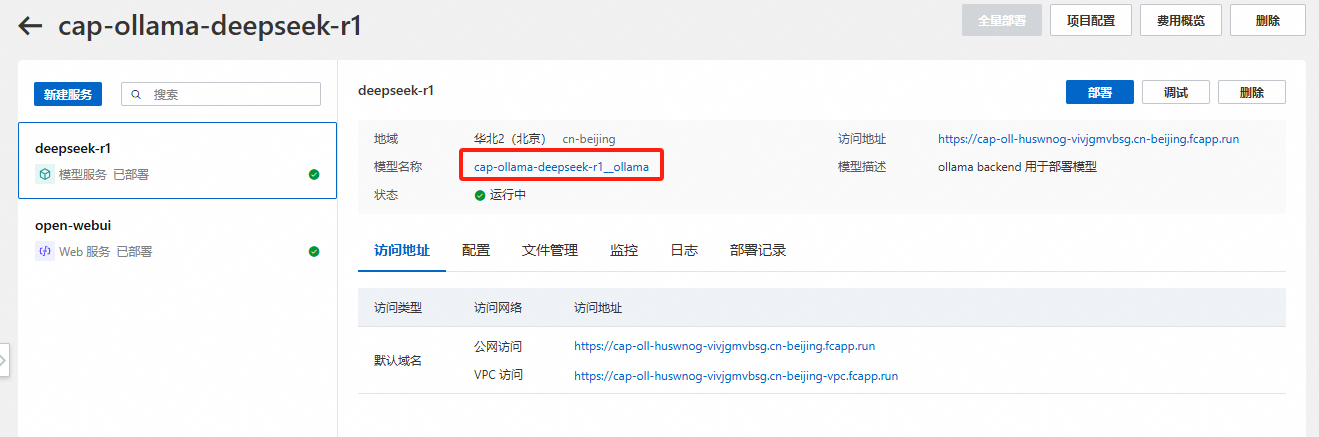Switch to the 访问地址 tab
Image resolution: width=1319 pixels, height=437 pixels.
pyautogui.click(x=402, y=250)
